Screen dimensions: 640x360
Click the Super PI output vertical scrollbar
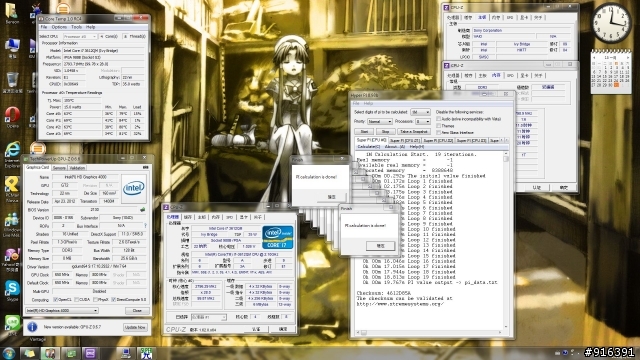tap(506, 241)
